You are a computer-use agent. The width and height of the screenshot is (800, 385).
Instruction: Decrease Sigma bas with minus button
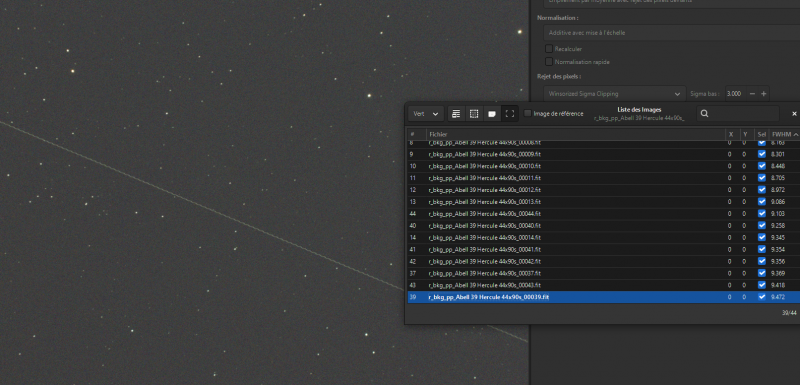click(752, 94)
